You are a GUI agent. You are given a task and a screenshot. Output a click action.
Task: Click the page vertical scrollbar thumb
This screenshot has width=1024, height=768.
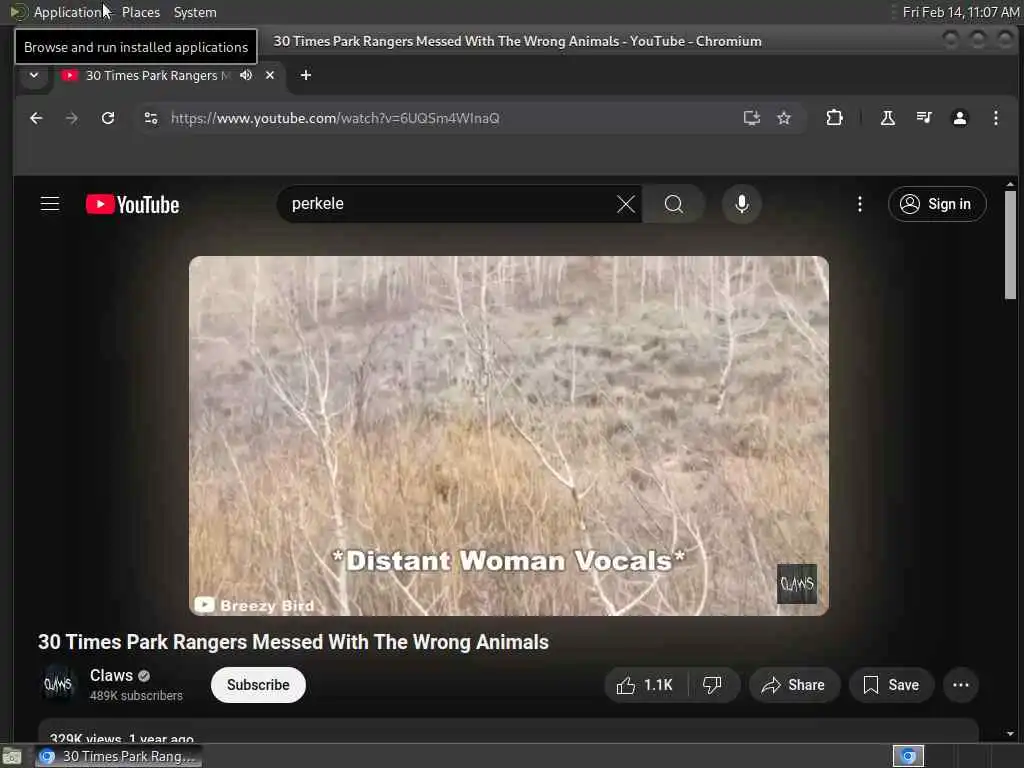(x=1010, y=244)
